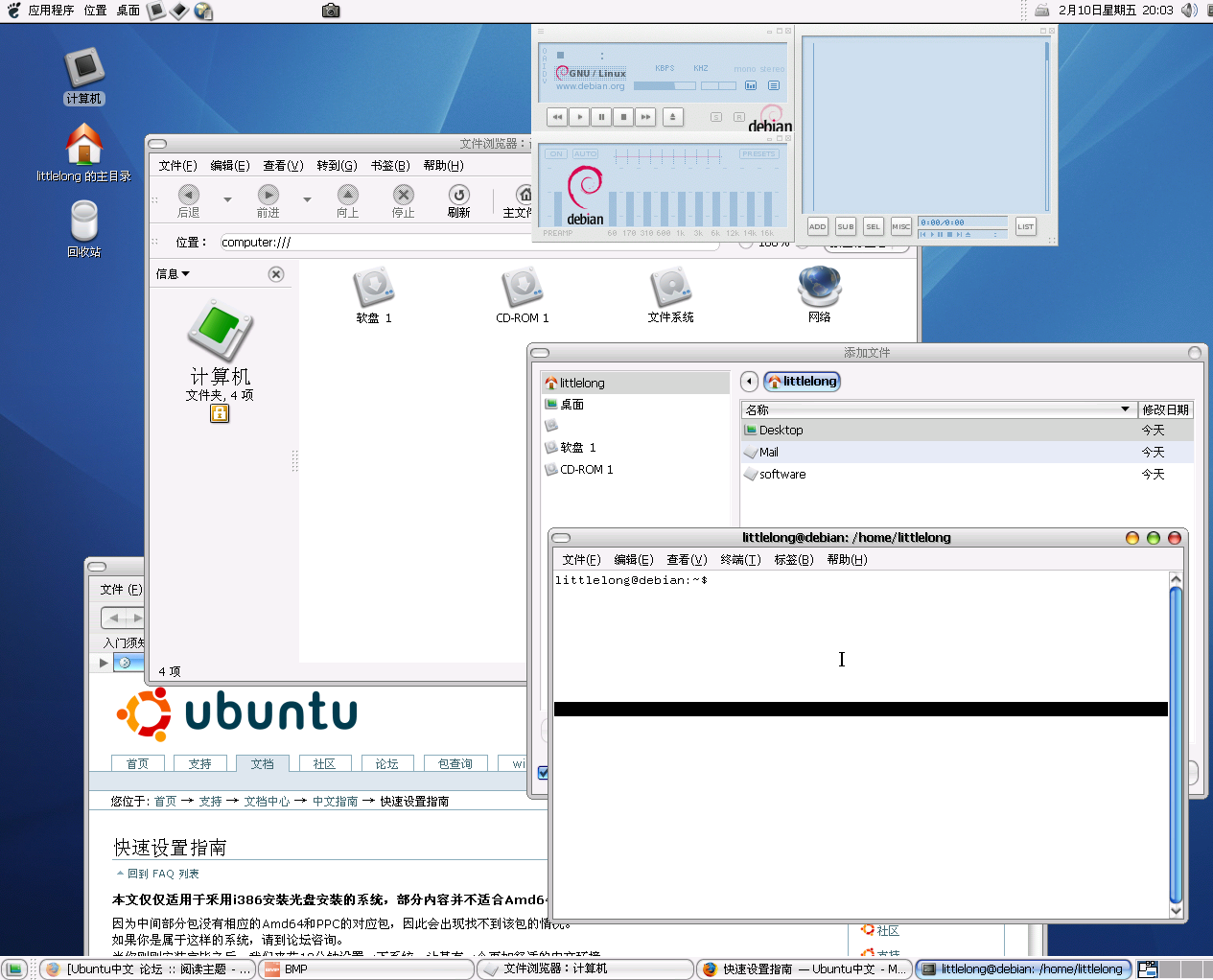Select the 网络 network icon
The height and width of the screenshot is (980, 1213).
(820, 294)
